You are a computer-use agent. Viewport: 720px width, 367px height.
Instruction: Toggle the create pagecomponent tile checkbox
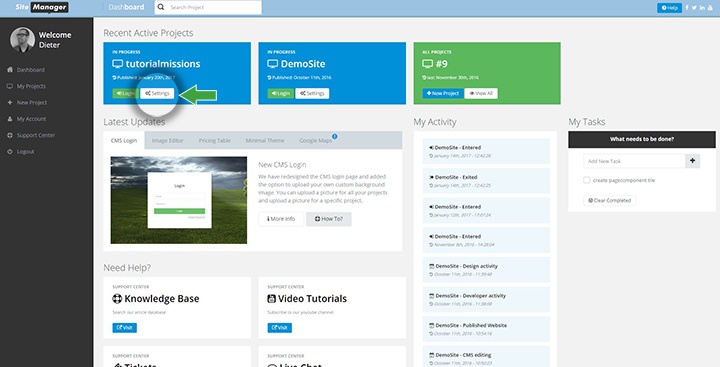(x=586, y=180)
